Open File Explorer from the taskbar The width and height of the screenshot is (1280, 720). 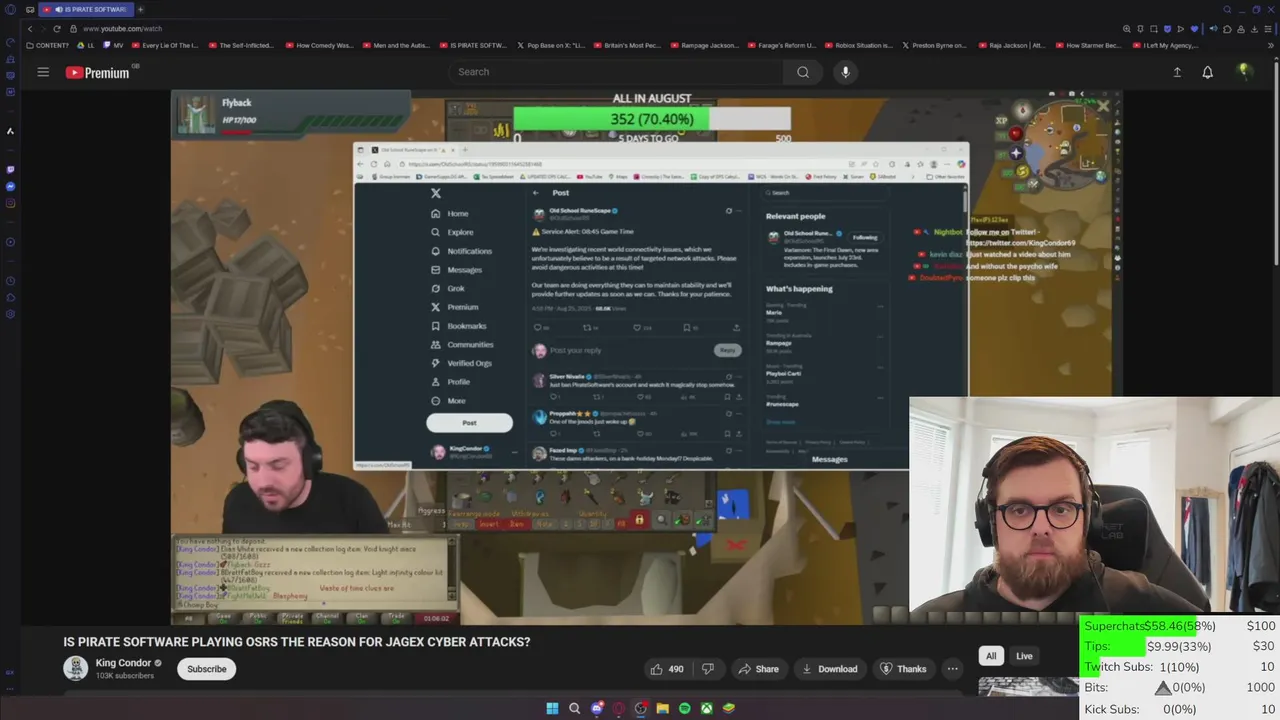click(662, 708)
